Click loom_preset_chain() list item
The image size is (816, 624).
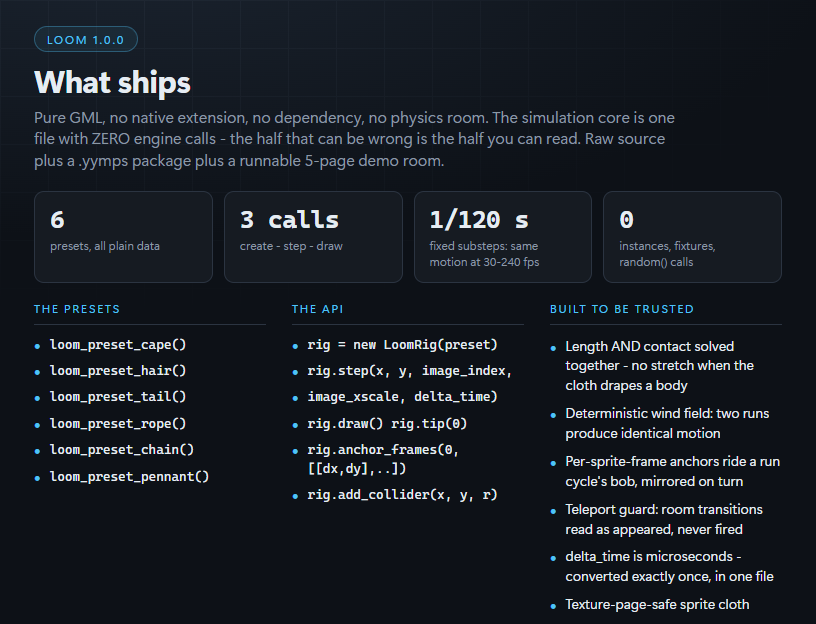(x=122, y=450)
